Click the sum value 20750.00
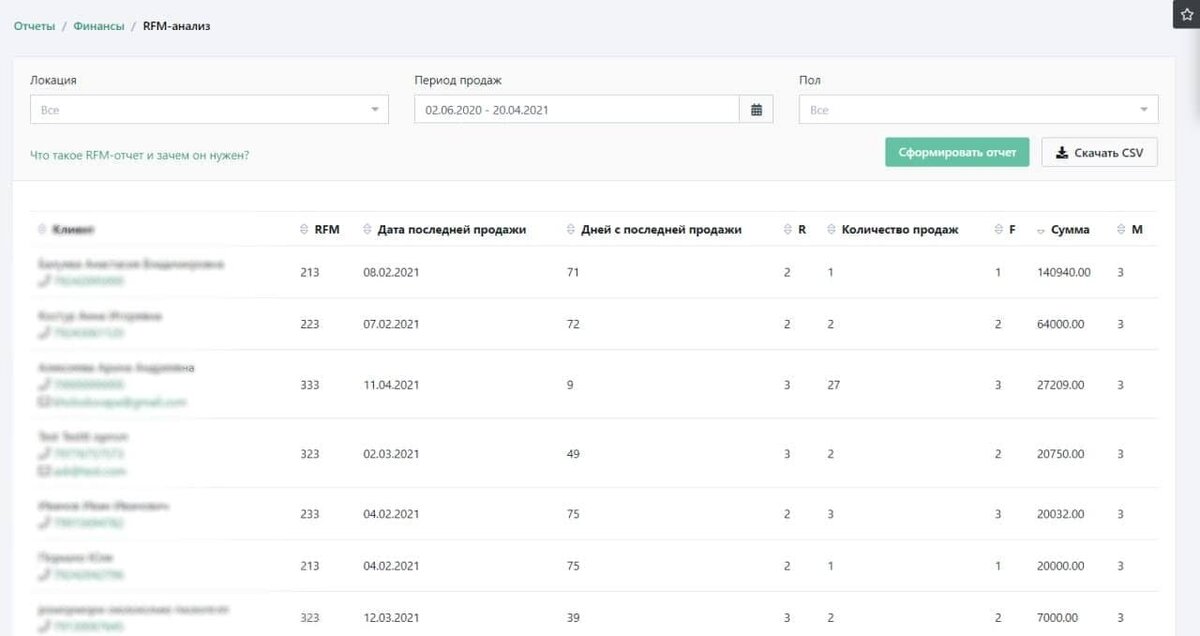 click(1061, 454)
